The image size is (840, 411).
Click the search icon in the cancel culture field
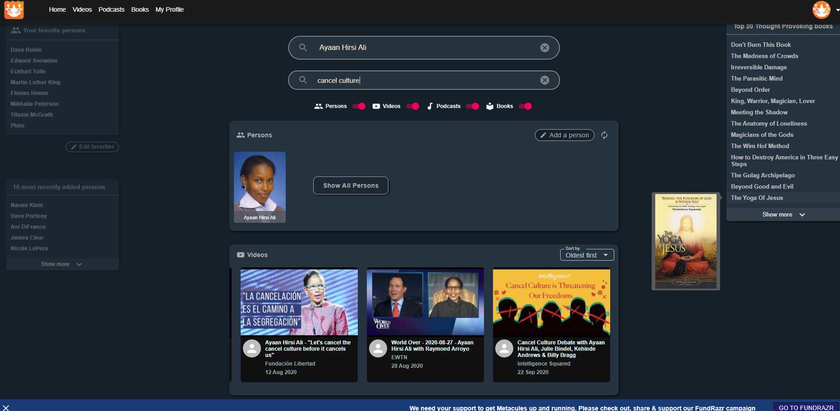303,80
